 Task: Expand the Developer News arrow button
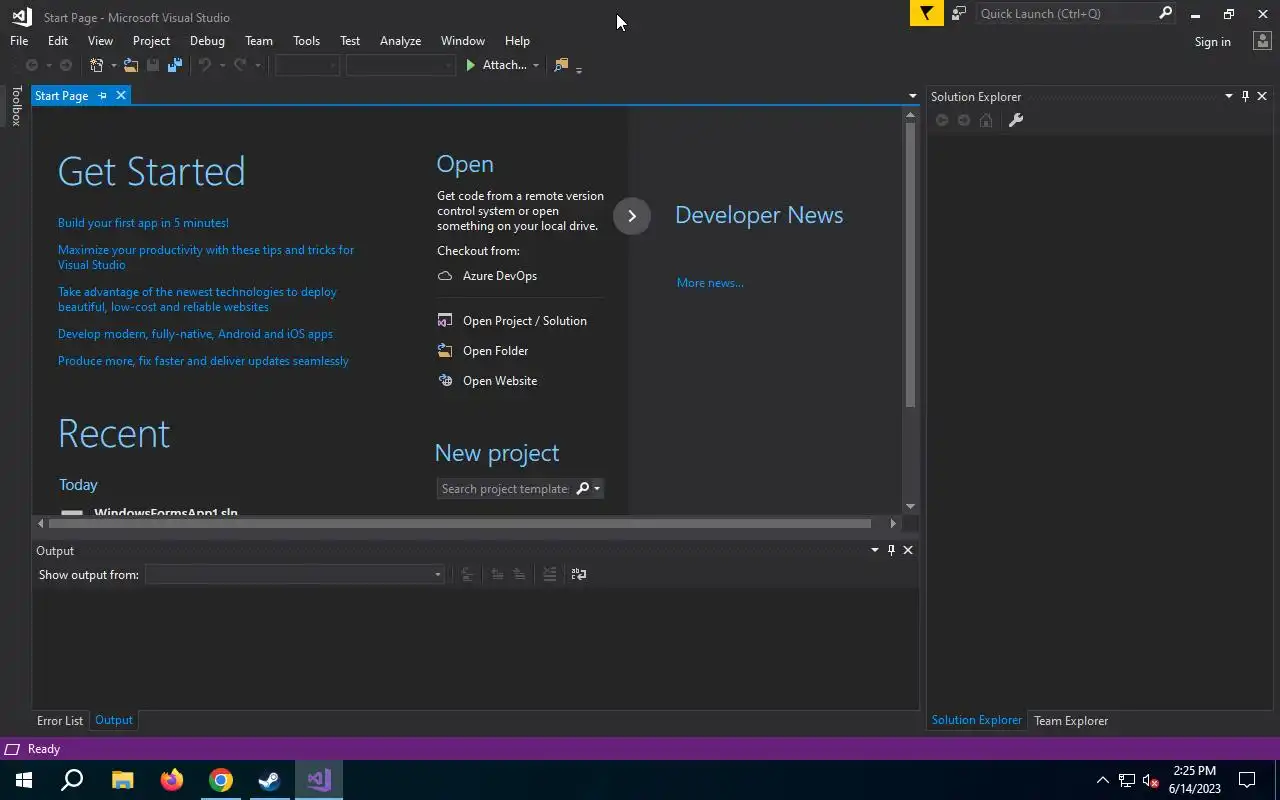click(632, 216)
